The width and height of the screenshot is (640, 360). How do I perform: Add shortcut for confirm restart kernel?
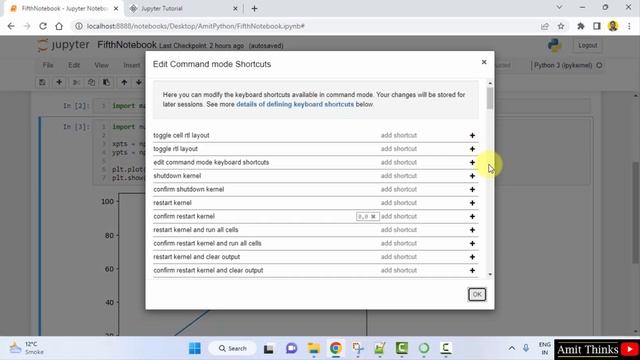click(x=472, y=216)
